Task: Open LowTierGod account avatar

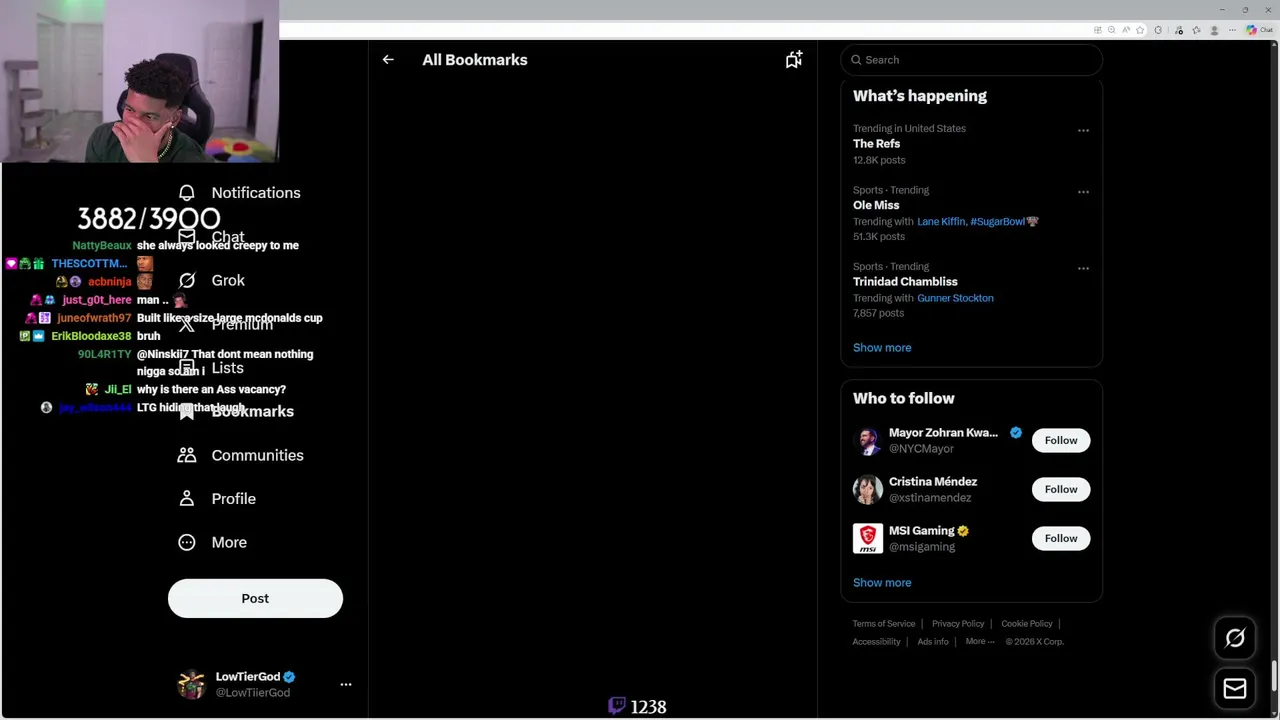Action: (191, 684)
